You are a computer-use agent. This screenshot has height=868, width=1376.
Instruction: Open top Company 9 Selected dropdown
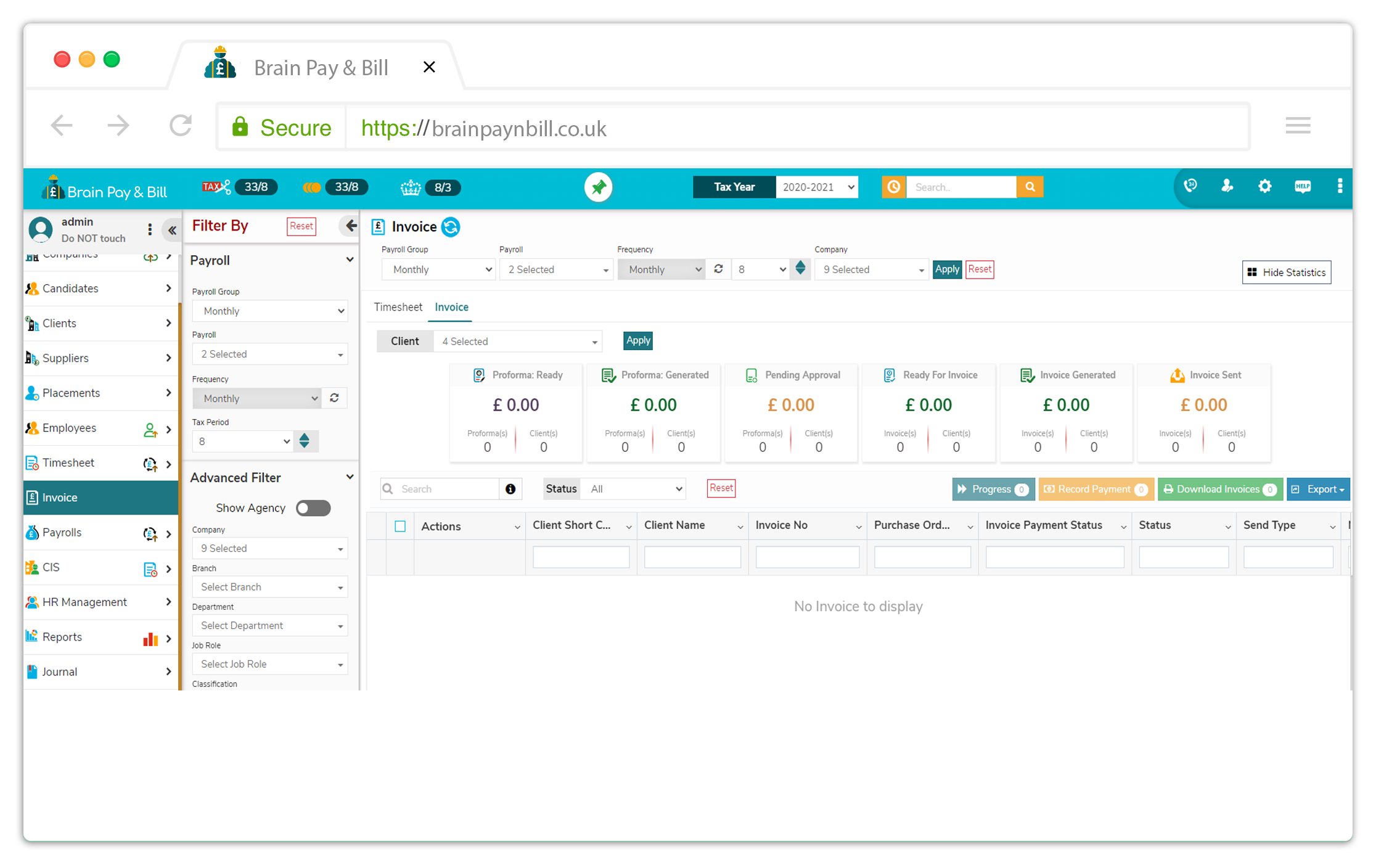pyautogui.click(x=871, y=269)
